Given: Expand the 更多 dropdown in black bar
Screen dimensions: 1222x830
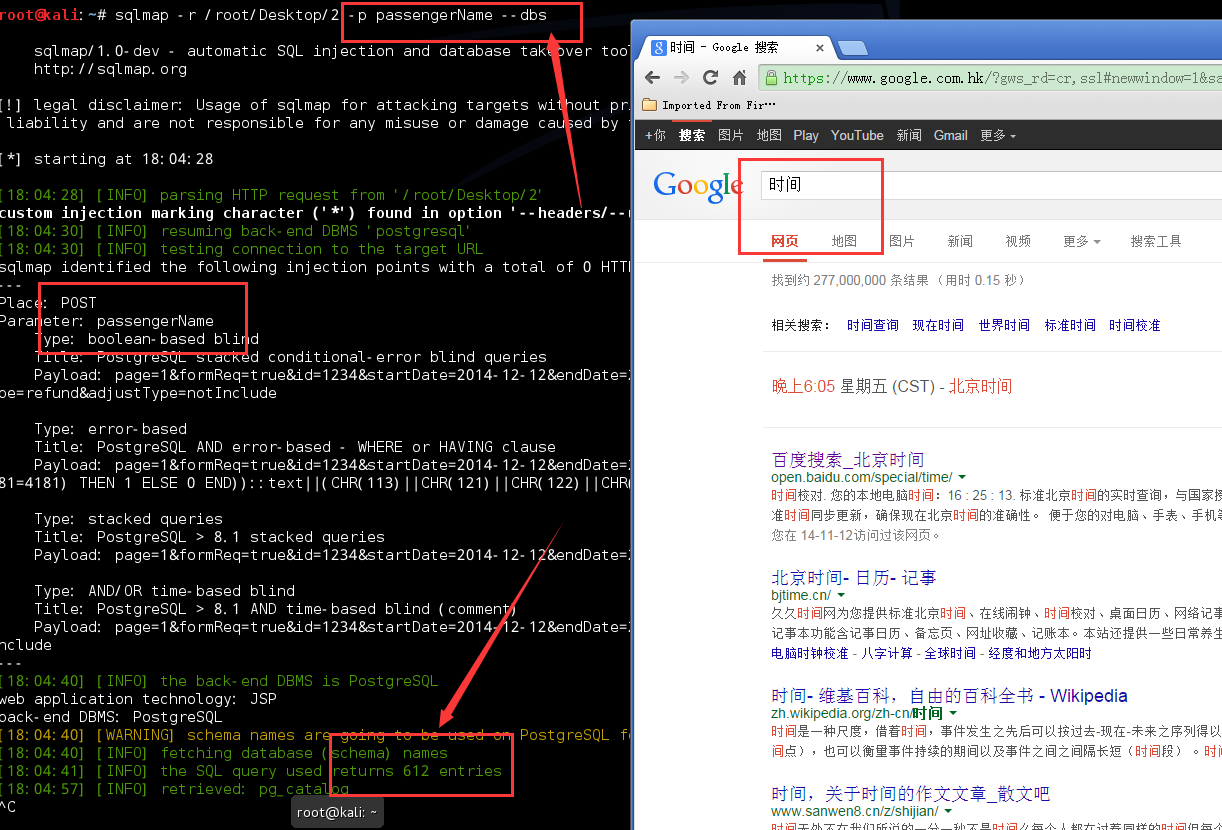Looking at the screenshot, I should click(x=998, y=135).
